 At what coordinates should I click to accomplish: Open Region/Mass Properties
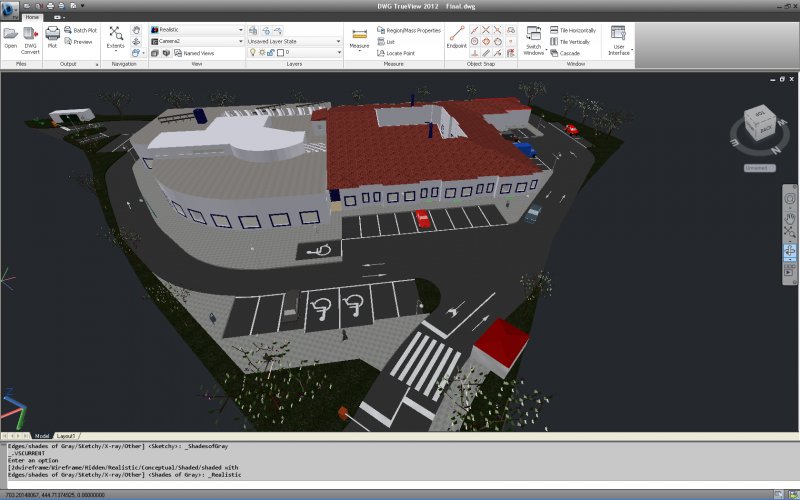point(409,30)
